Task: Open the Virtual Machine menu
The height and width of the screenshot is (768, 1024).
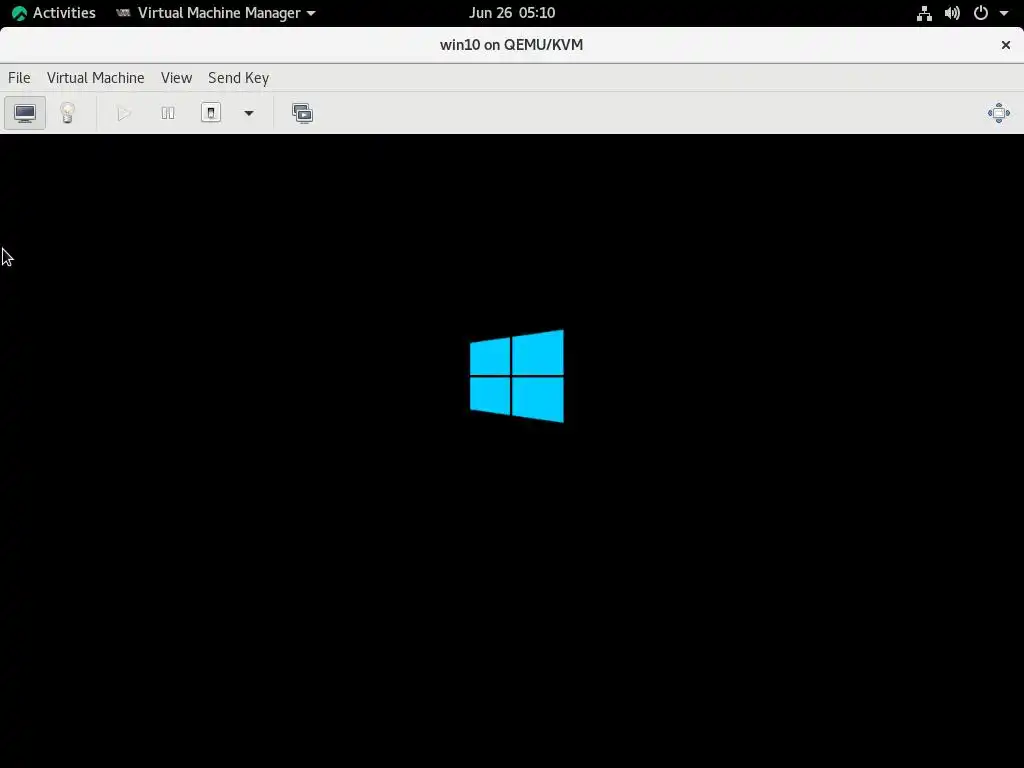Action: tap(95, 78)
